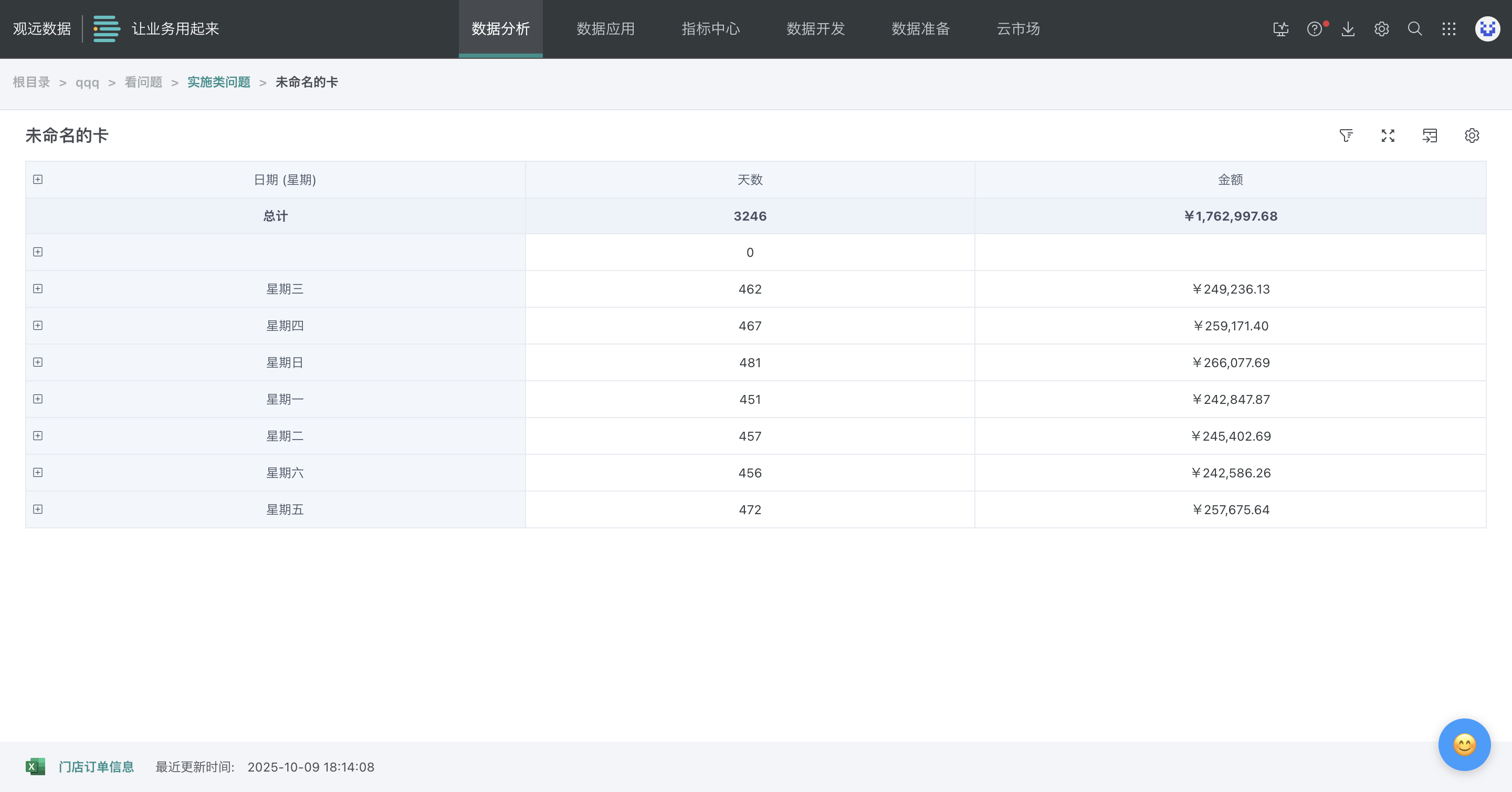Open the search magnifier in top bar

point(1414,29)
